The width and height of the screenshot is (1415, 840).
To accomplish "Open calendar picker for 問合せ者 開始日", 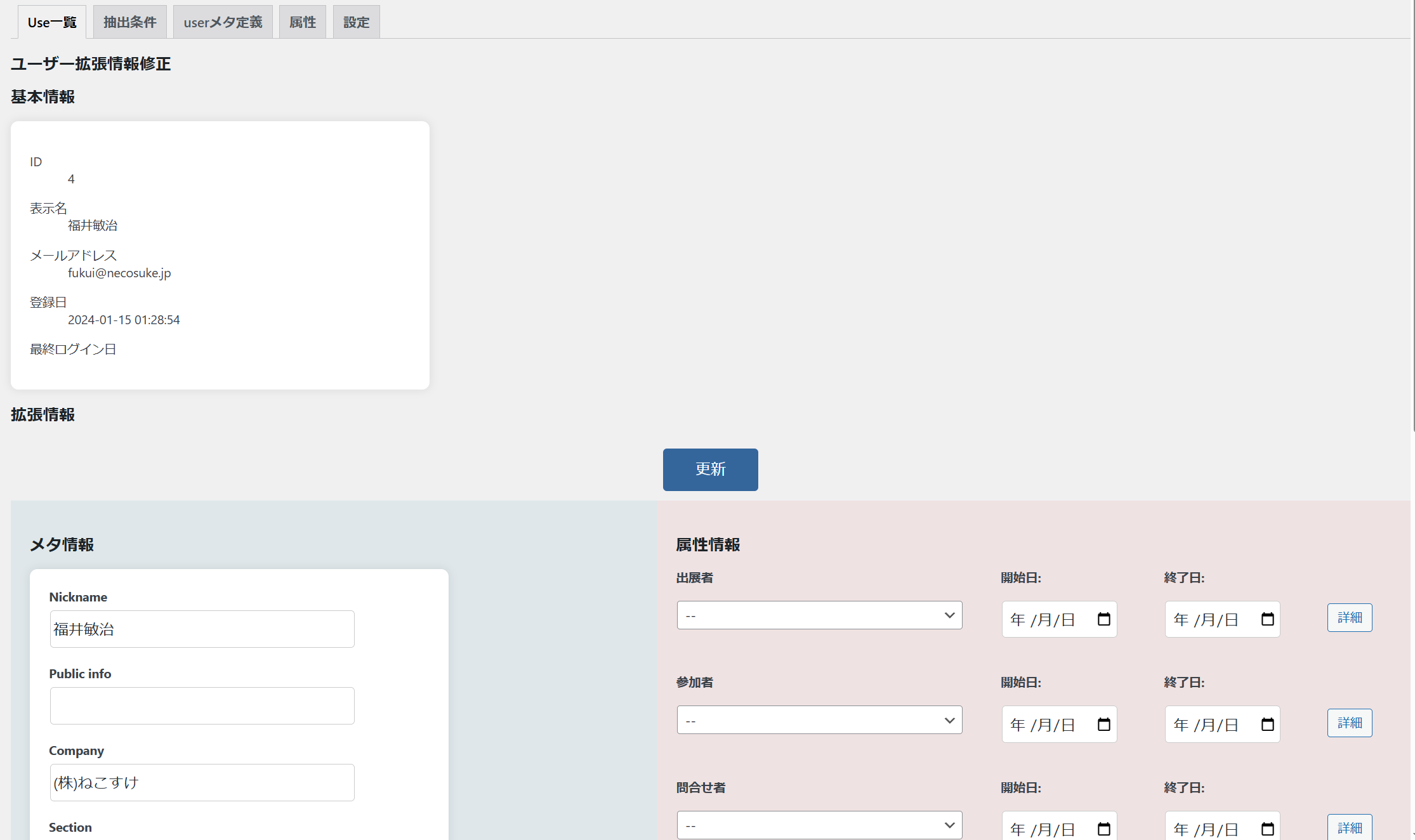I will 1103,829.
